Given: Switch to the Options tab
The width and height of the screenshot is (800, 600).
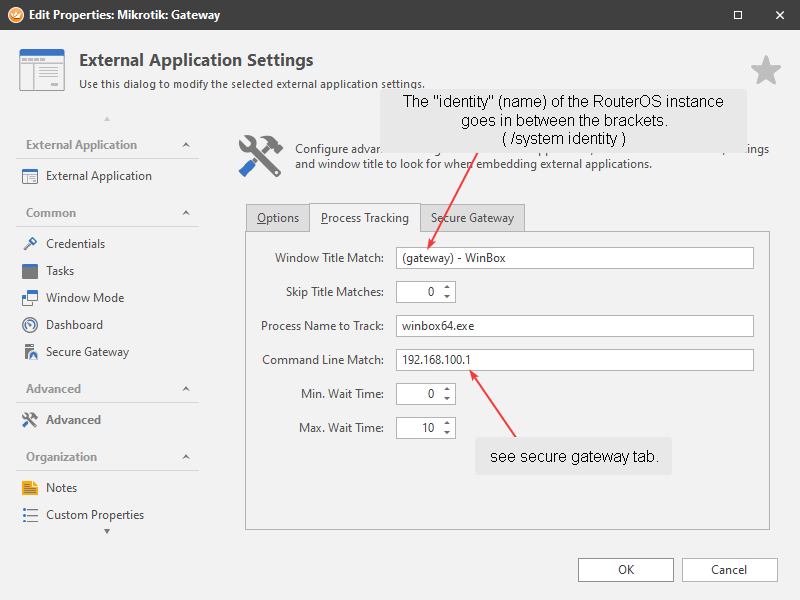Looking at the screenshot, I should [x=277, y=218].
